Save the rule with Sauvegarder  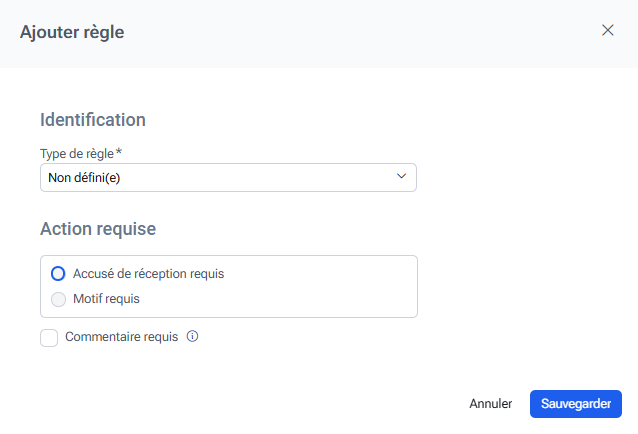[575, 404]
